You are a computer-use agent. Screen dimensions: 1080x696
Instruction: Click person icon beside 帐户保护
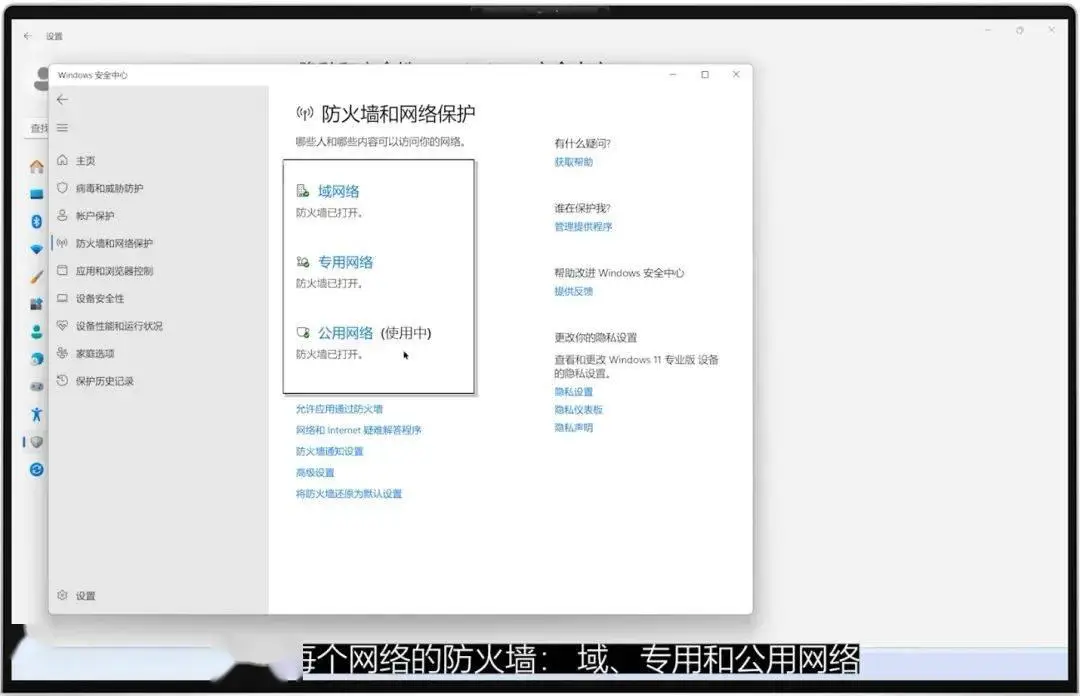coord(62,215)
